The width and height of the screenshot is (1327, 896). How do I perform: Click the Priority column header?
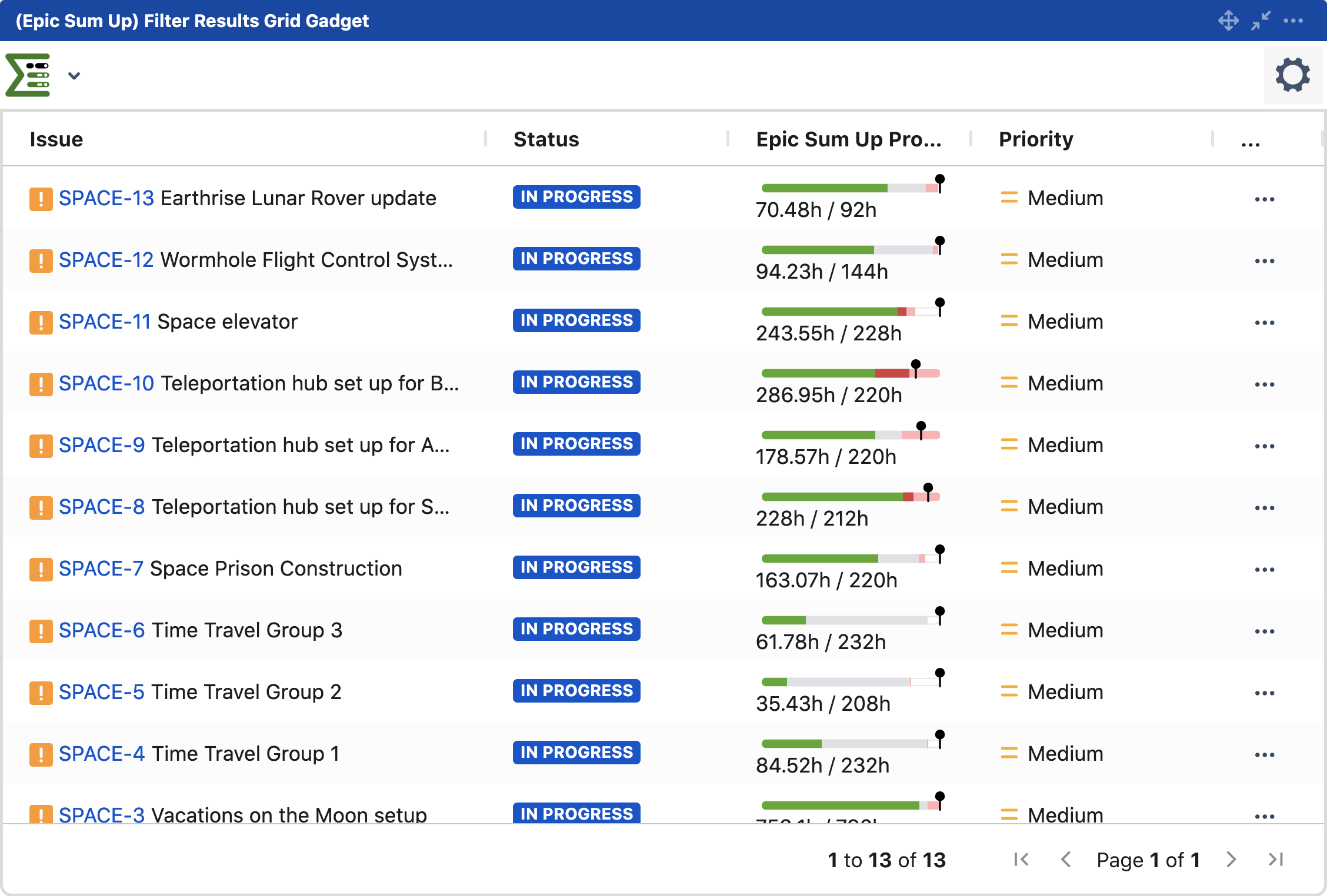[1035, 139]
